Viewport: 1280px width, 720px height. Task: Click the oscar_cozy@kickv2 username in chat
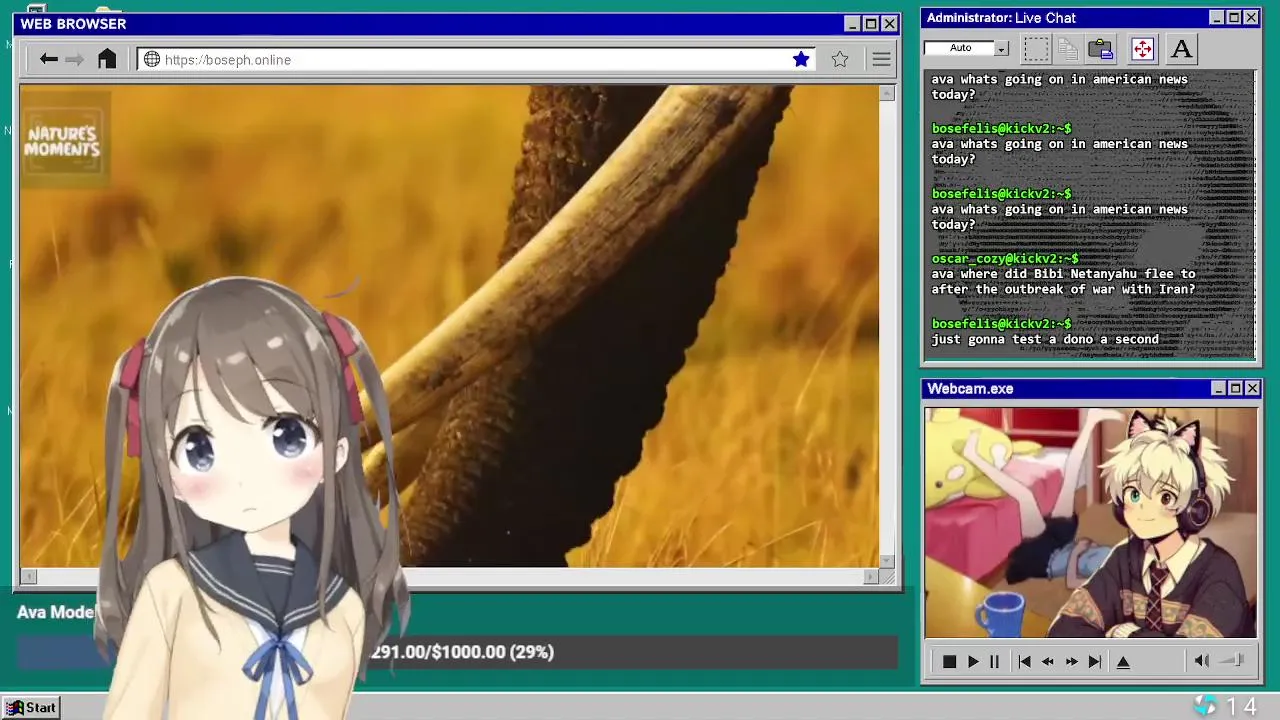coord(1005,258)
